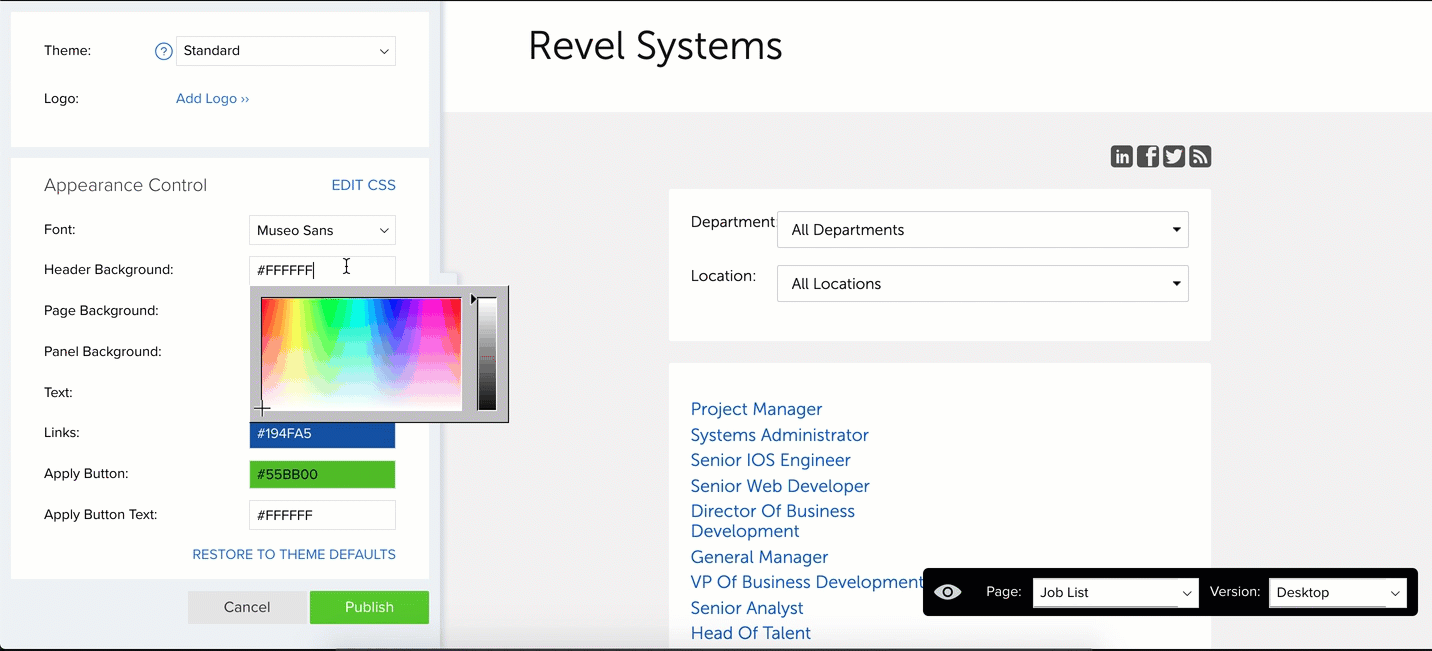The height and width of the screenshot is (651, 1432).
Task: Adjust the grayscale brightness slider
Action: click(487, 354)
